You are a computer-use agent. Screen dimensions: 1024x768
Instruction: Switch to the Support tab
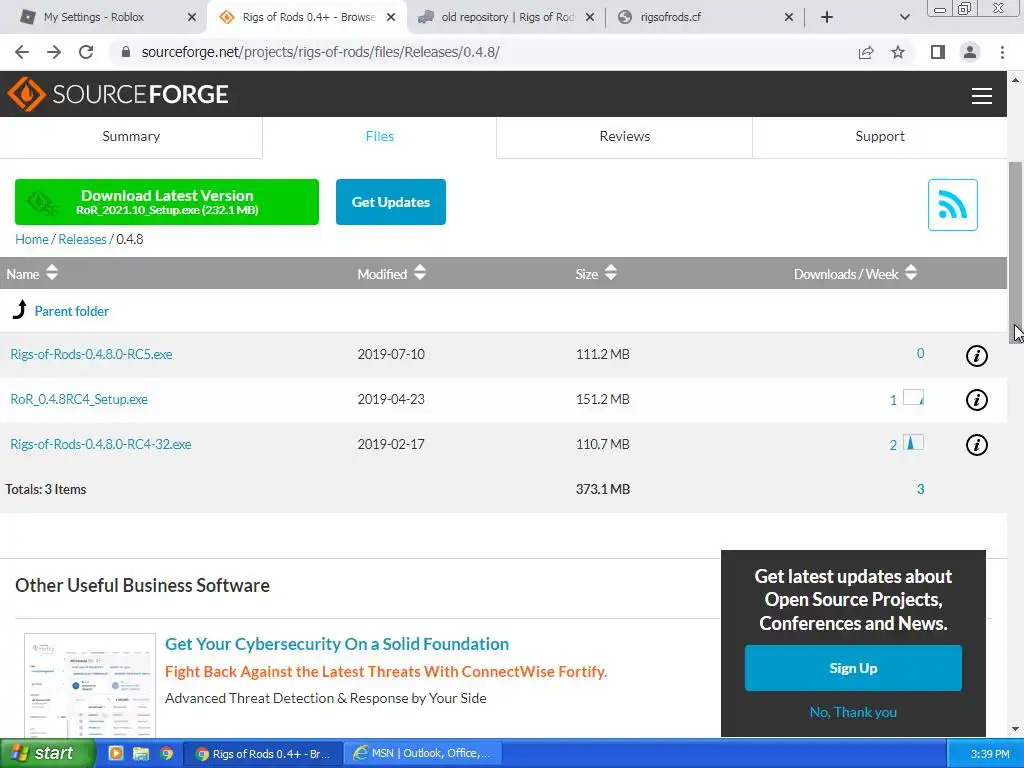pos(880,136)
